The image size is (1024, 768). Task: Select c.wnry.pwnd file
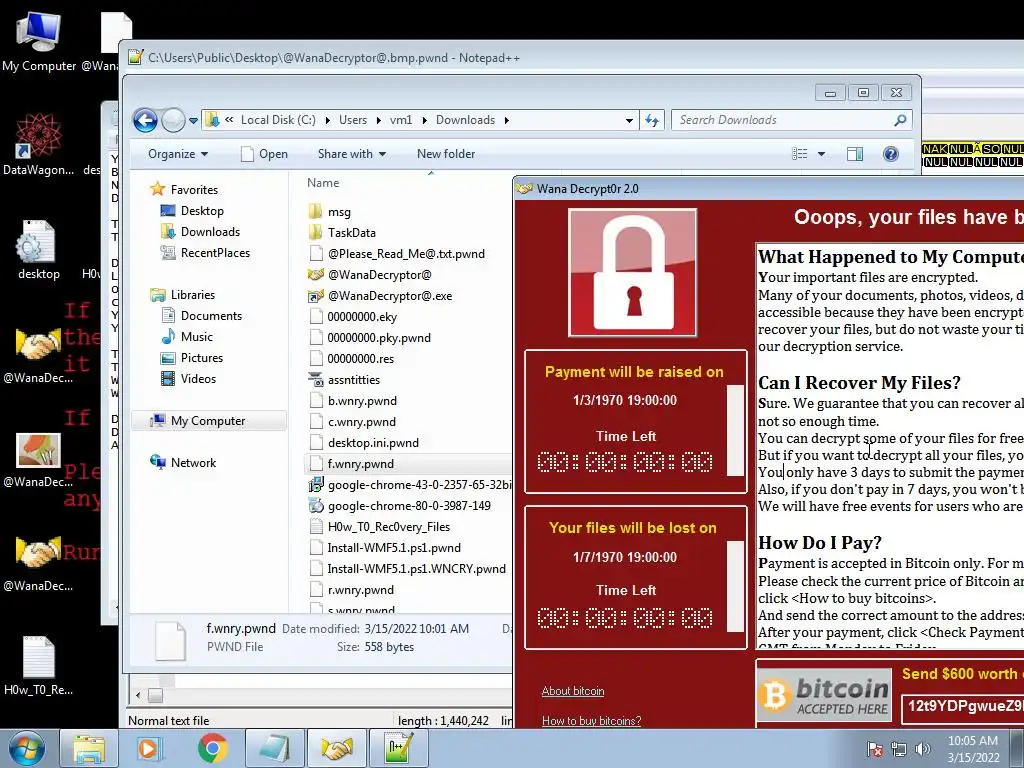[352, 422]
